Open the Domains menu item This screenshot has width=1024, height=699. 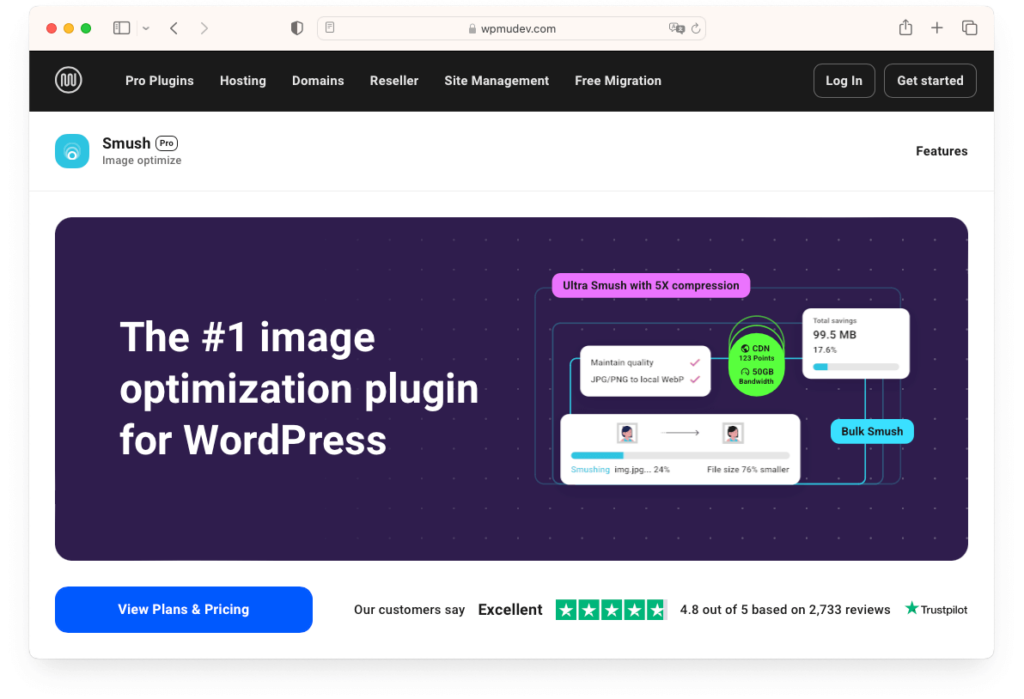click(318, 80)
